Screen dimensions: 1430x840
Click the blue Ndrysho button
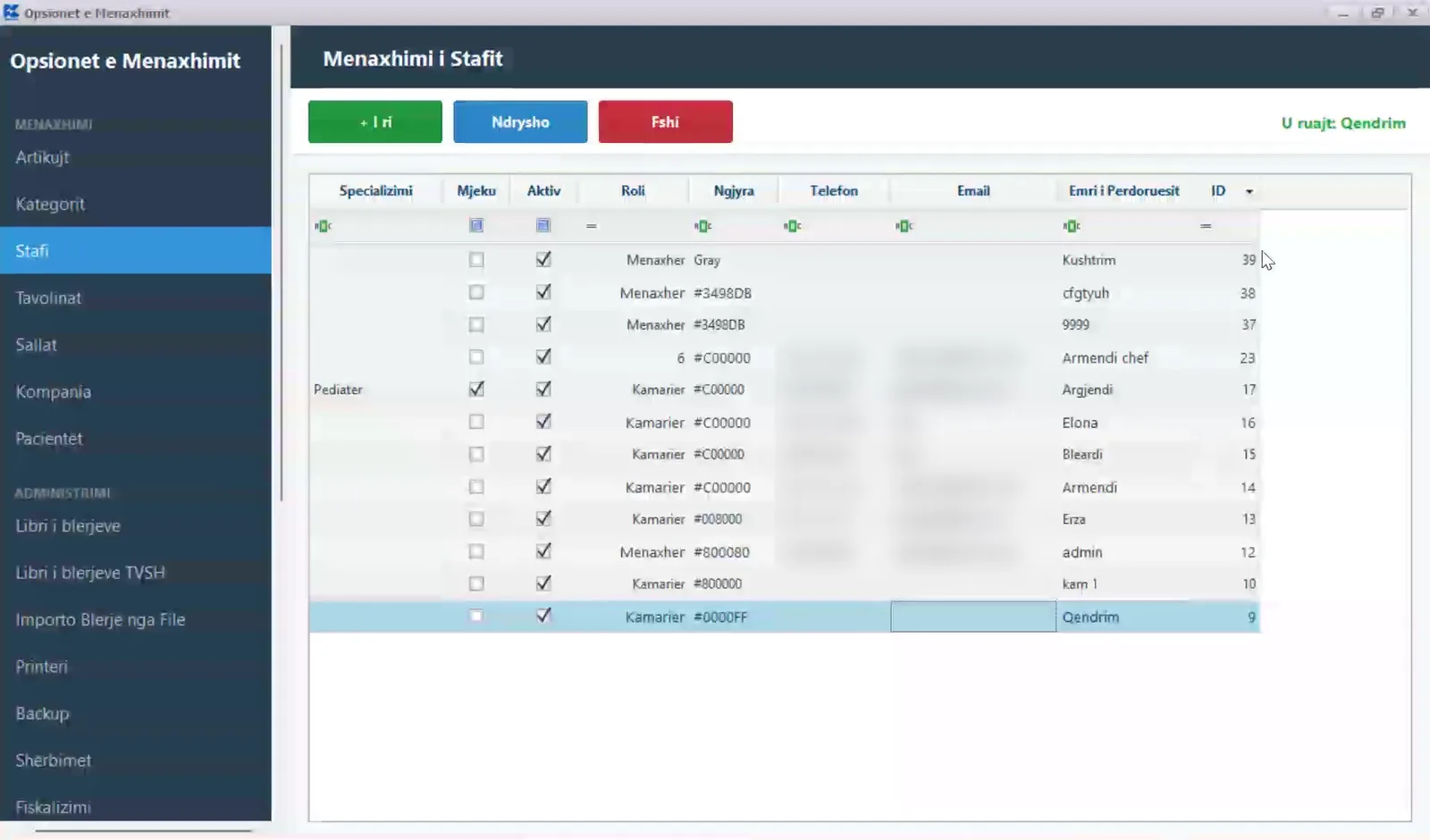[x=520, y=122]
